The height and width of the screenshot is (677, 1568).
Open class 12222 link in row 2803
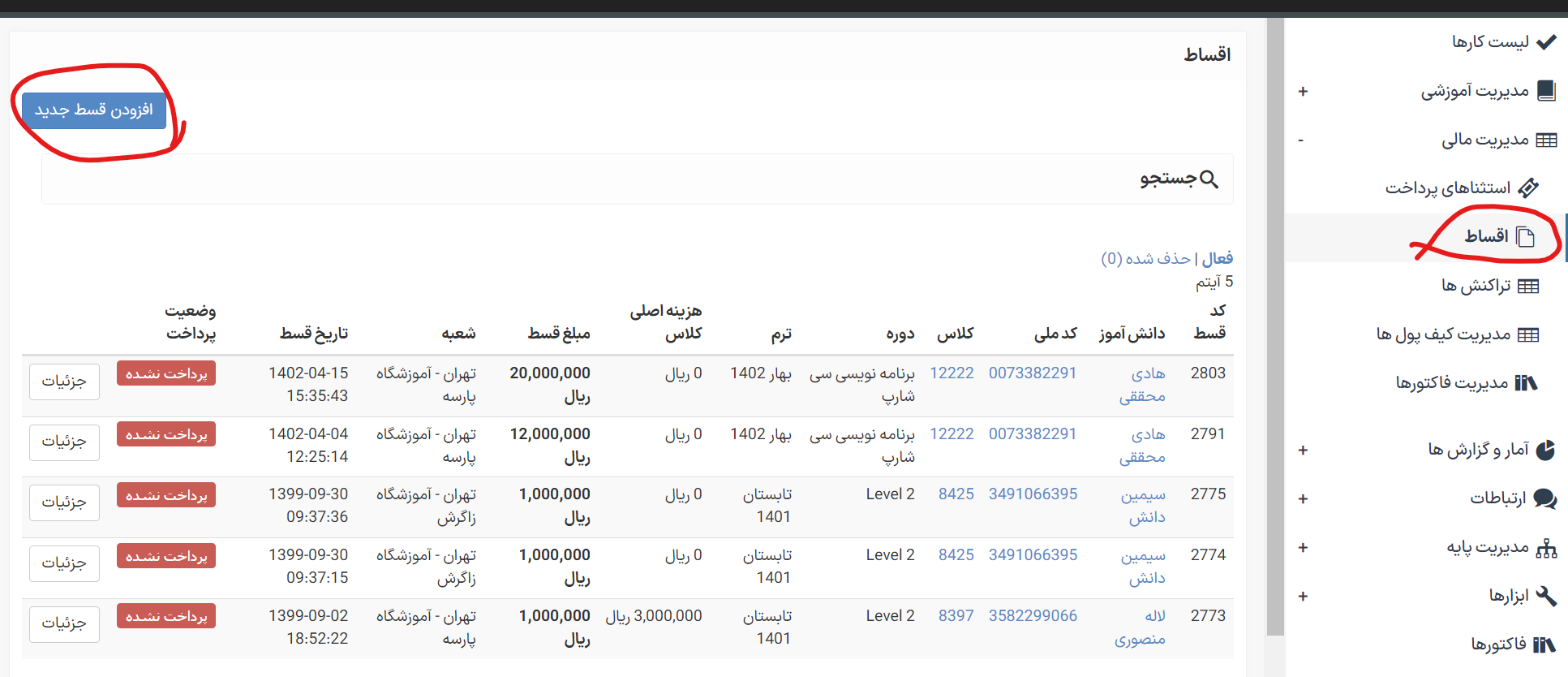pos(952,373)
